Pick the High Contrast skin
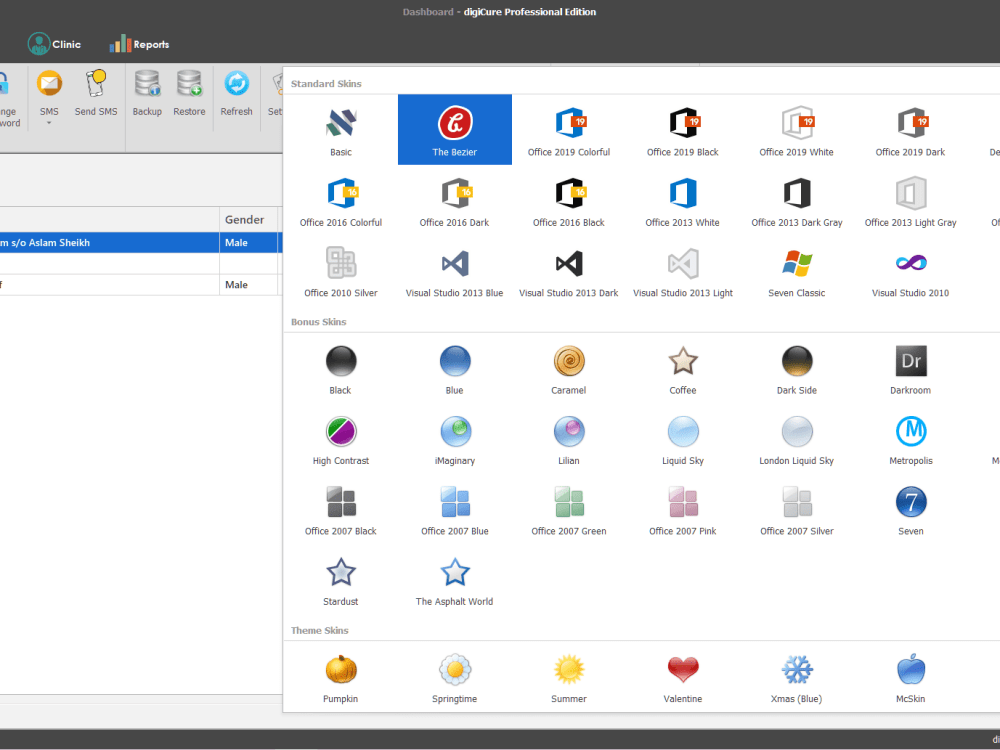 [341, 439]
